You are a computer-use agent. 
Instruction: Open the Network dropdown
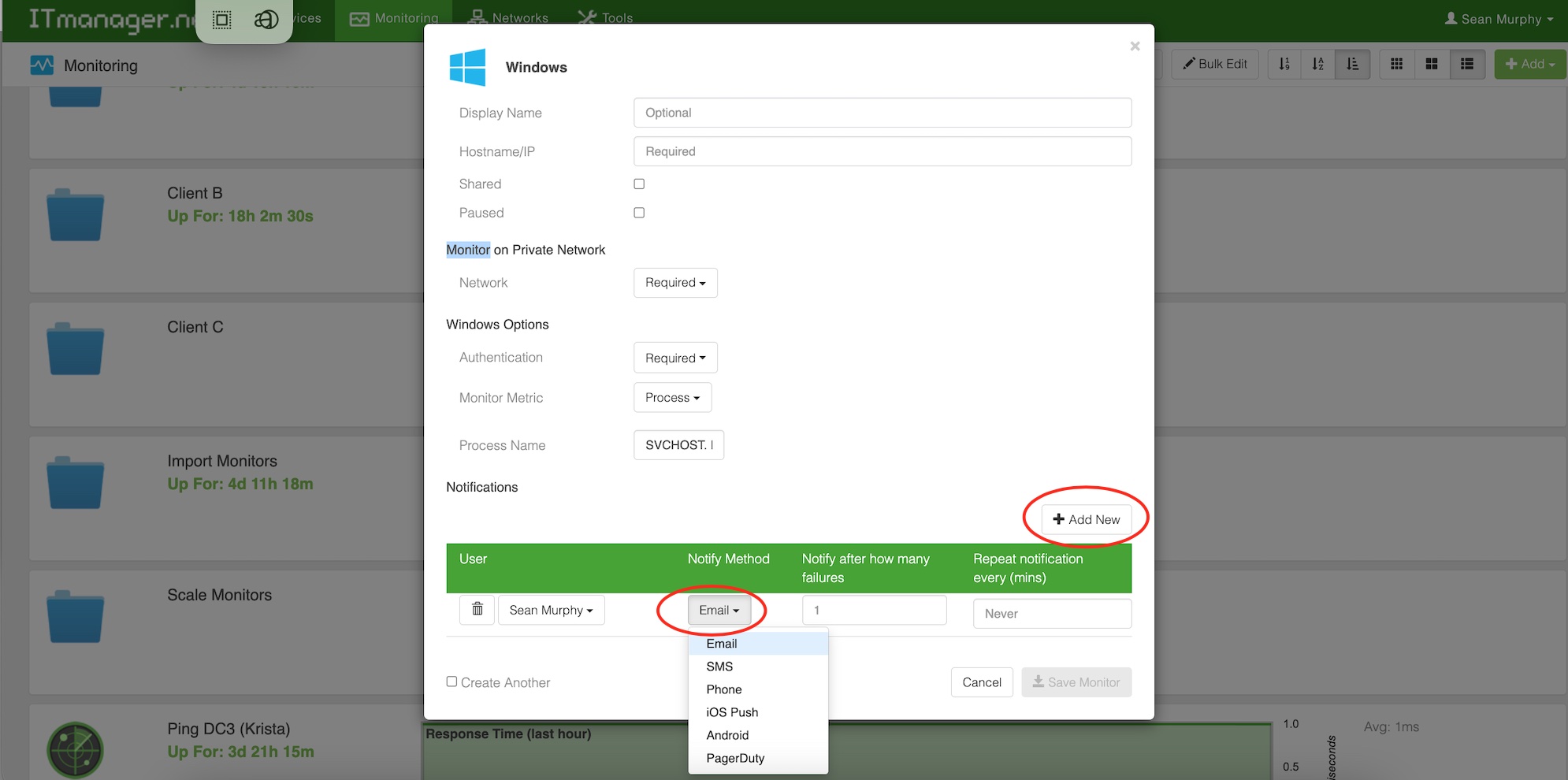pos(674,282)
